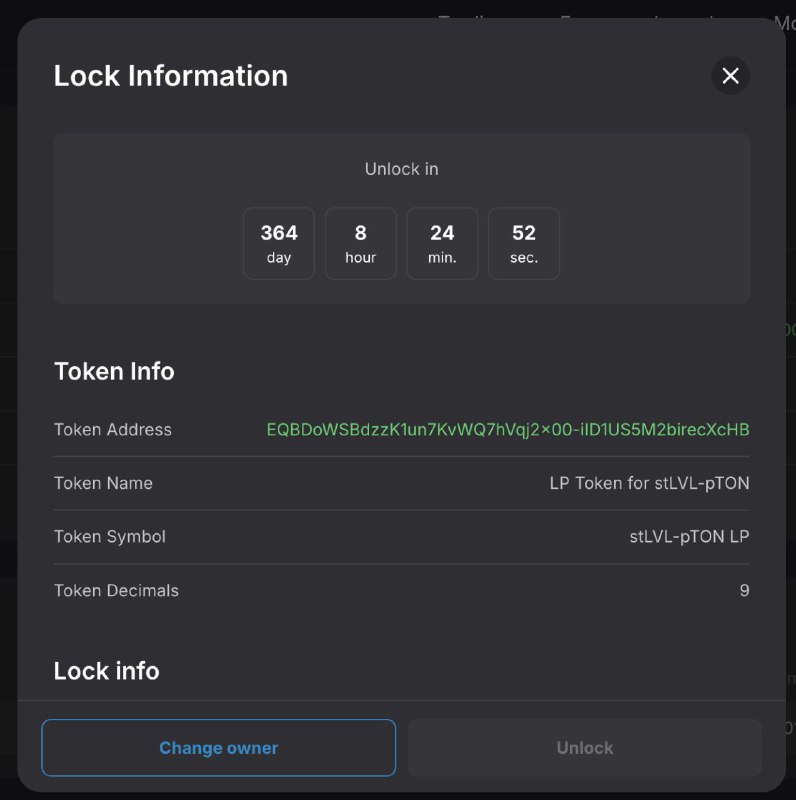Click the 52 sec. countdown box
Screen dimensions: 796x800
coord(524,243)
